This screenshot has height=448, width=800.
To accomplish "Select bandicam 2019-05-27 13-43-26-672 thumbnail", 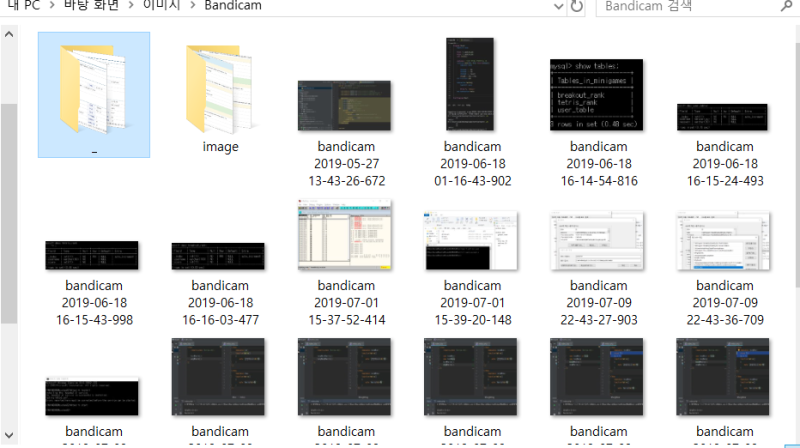I will (x=344, y=106).
